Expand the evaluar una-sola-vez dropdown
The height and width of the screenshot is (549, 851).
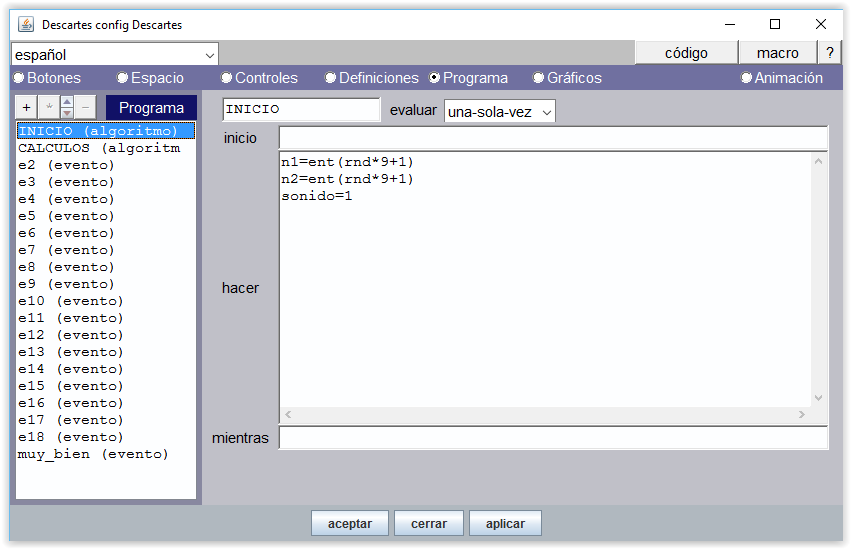(x=499, y=112)
